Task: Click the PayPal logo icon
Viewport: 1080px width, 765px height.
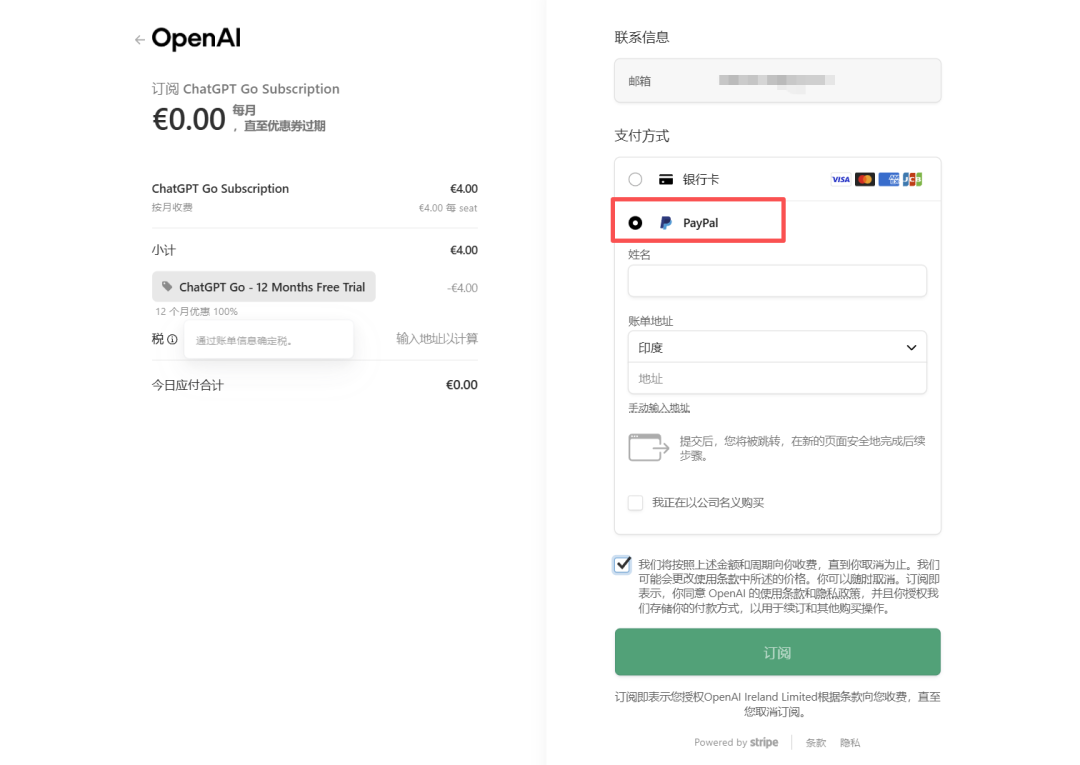Action: 663,222
